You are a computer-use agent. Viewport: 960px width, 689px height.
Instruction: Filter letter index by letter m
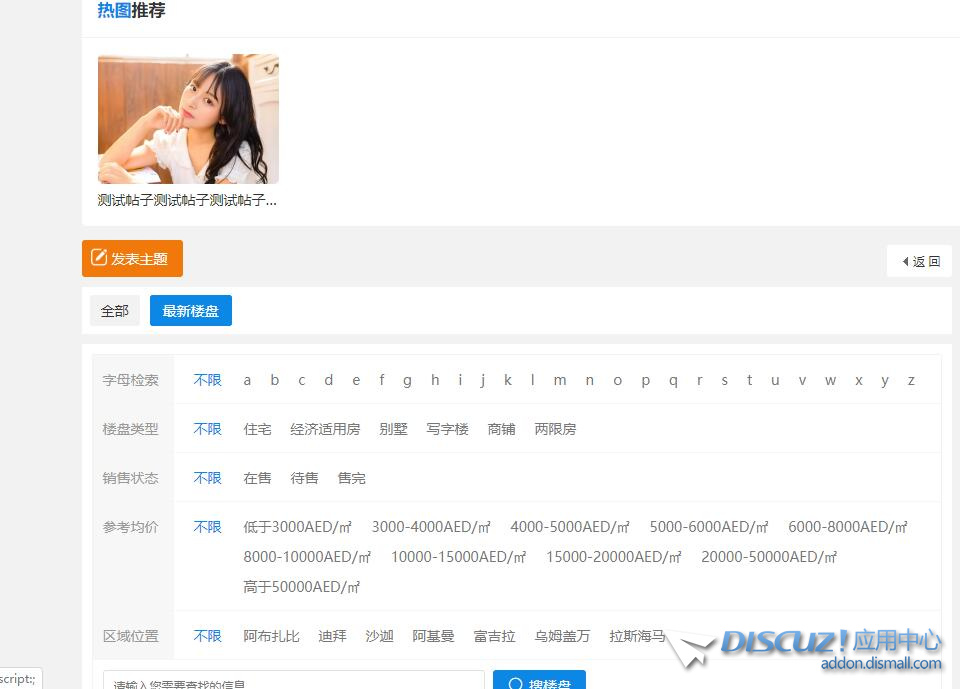560,380
